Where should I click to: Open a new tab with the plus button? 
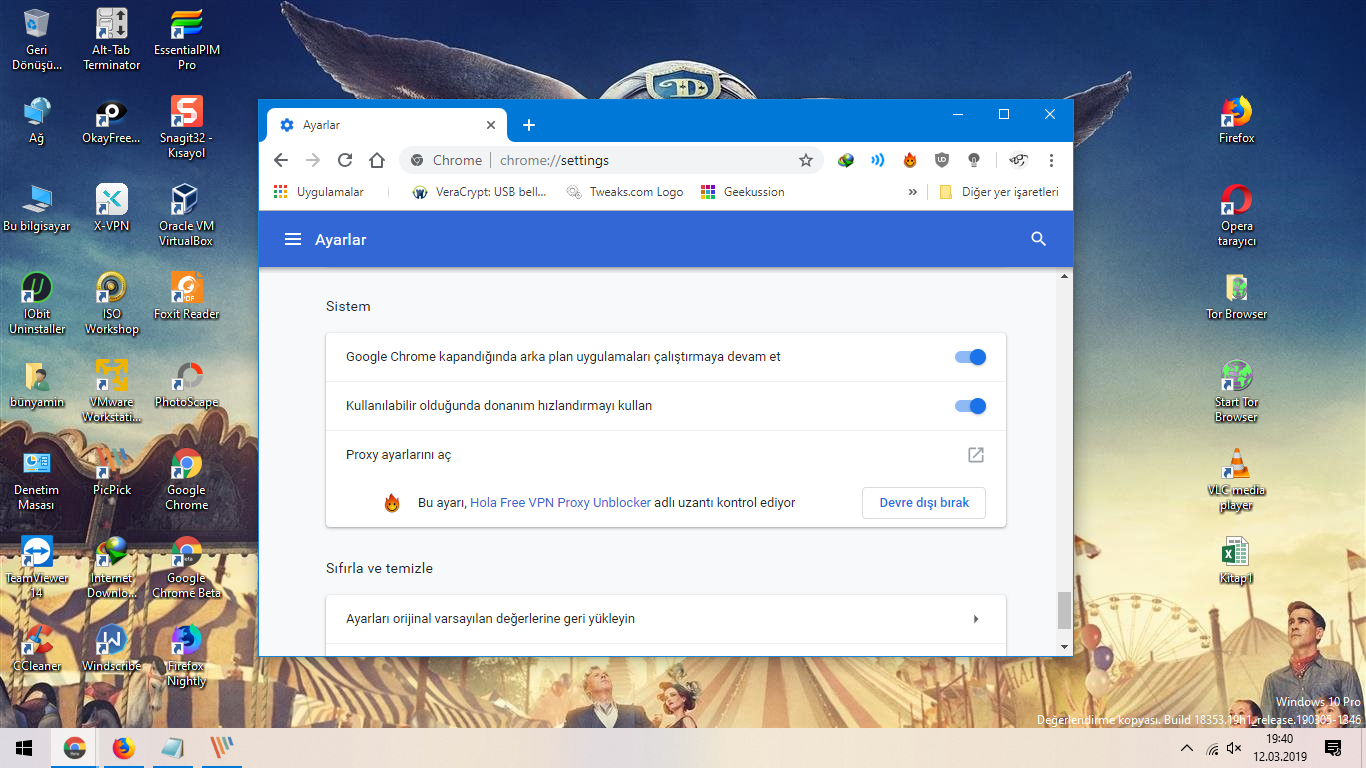click(x=529, y=125)
